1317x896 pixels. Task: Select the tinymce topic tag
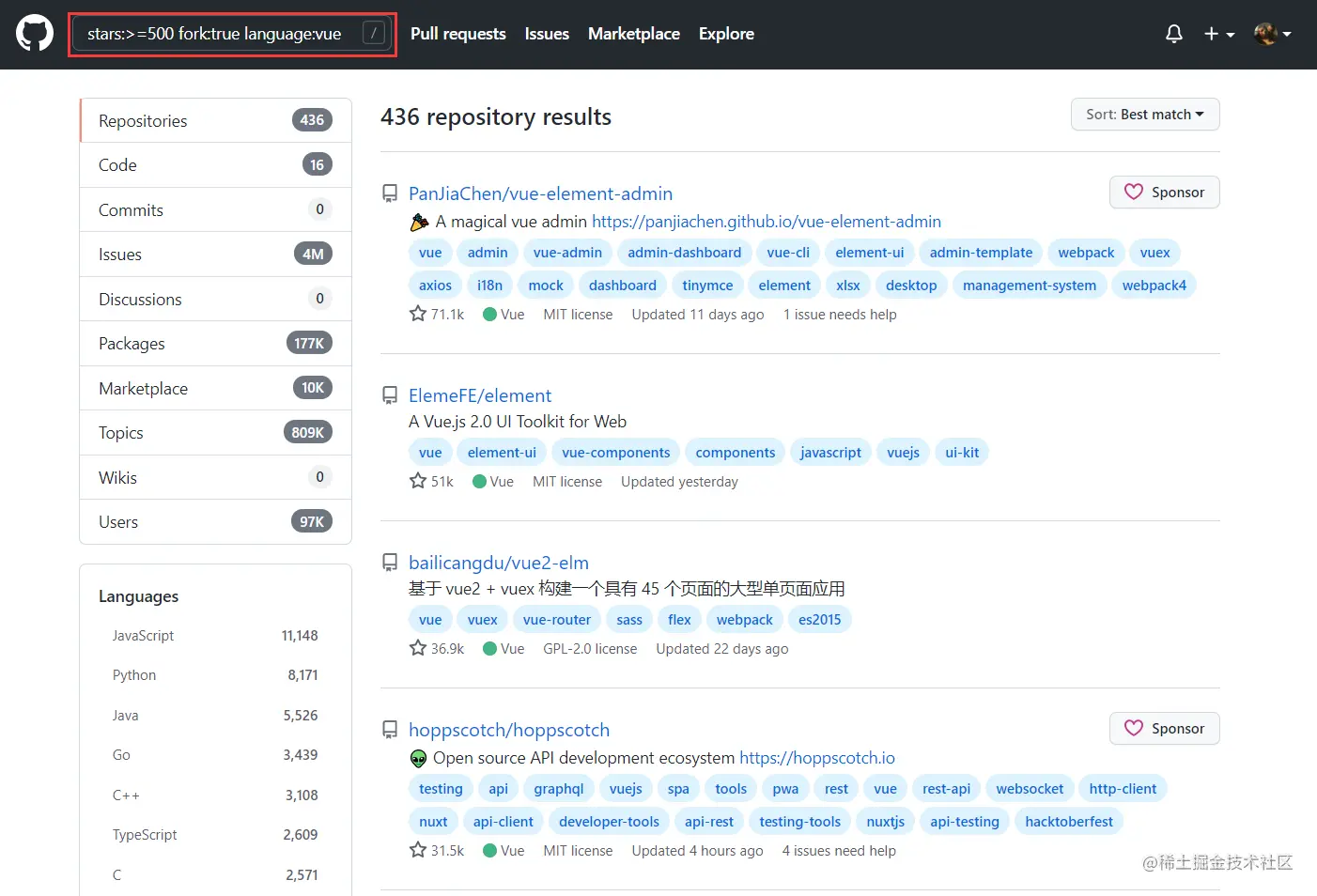click(707, 286)
